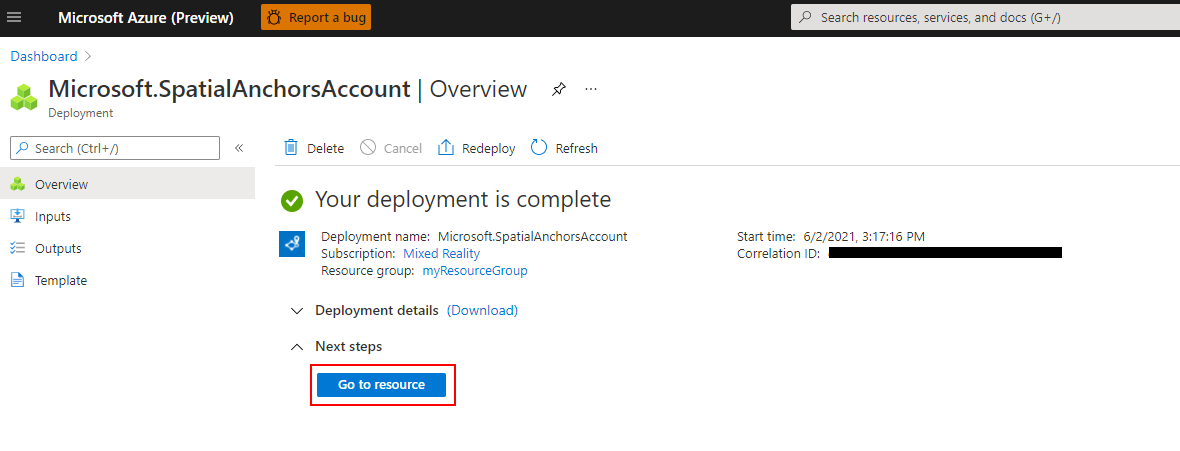The image size is (1180, 451).
Task: Open the hamburger portal menu
Action: [14, 17]
